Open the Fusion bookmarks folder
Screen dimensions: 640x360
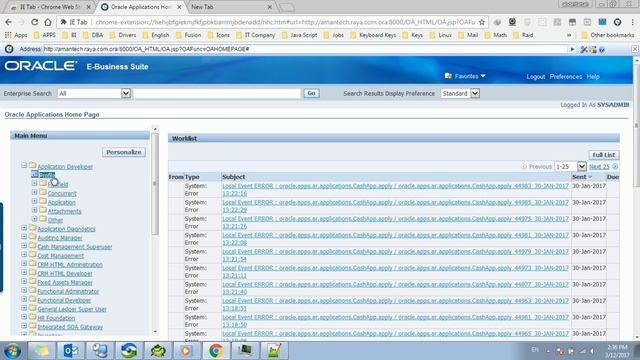[x=189, y=35]
